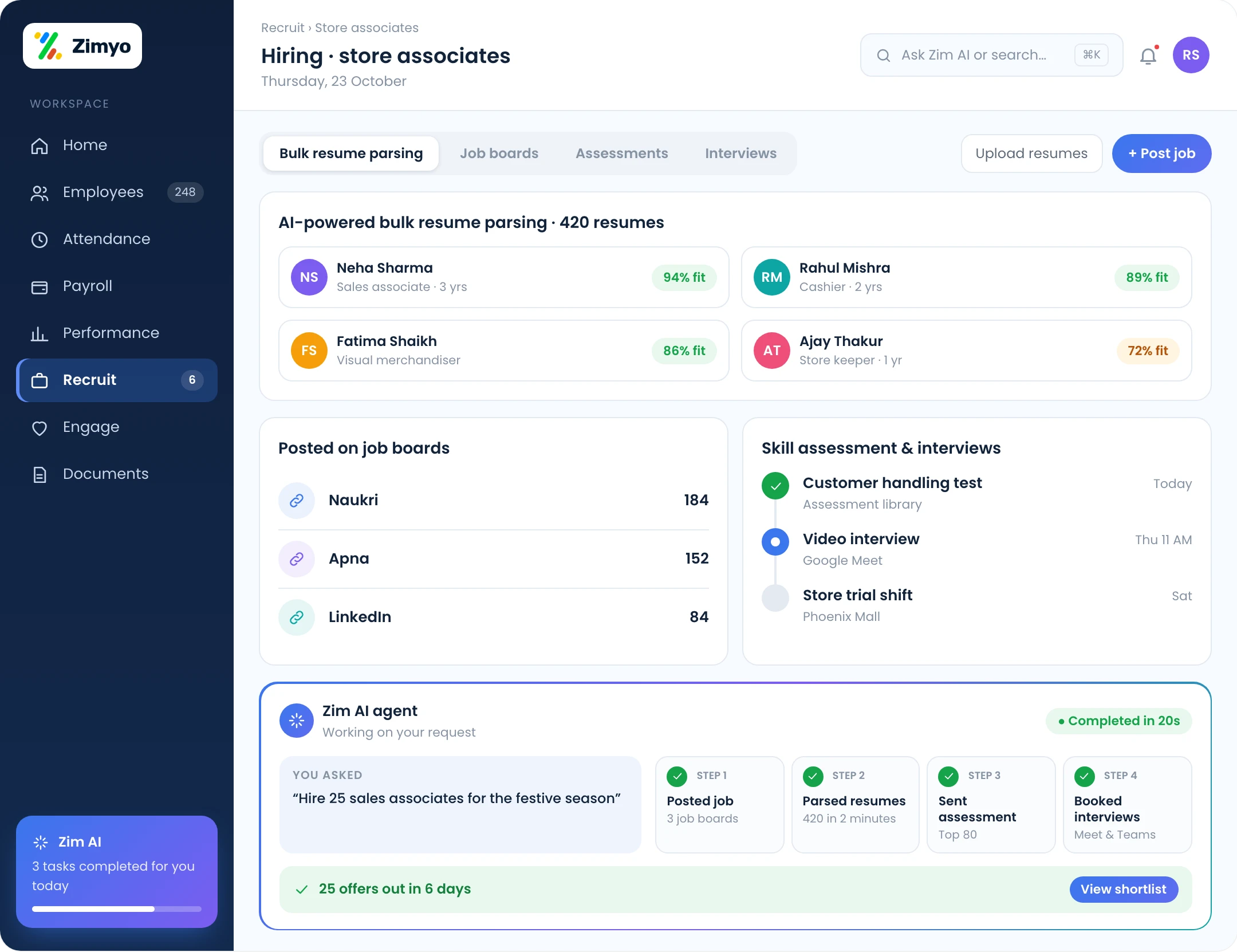Click the Zimyo logo

coord(82,46)
